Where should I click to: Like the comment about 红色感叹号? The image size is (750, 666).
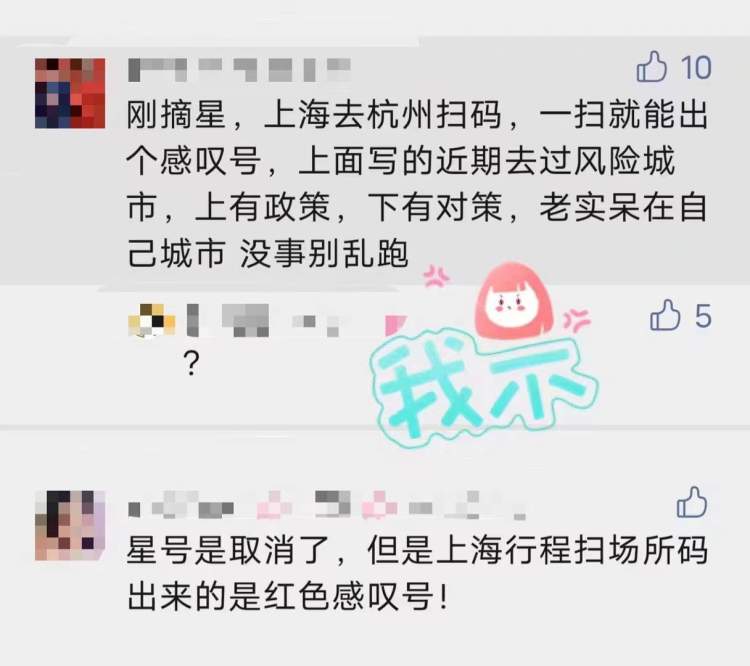[x=692, y=502]
